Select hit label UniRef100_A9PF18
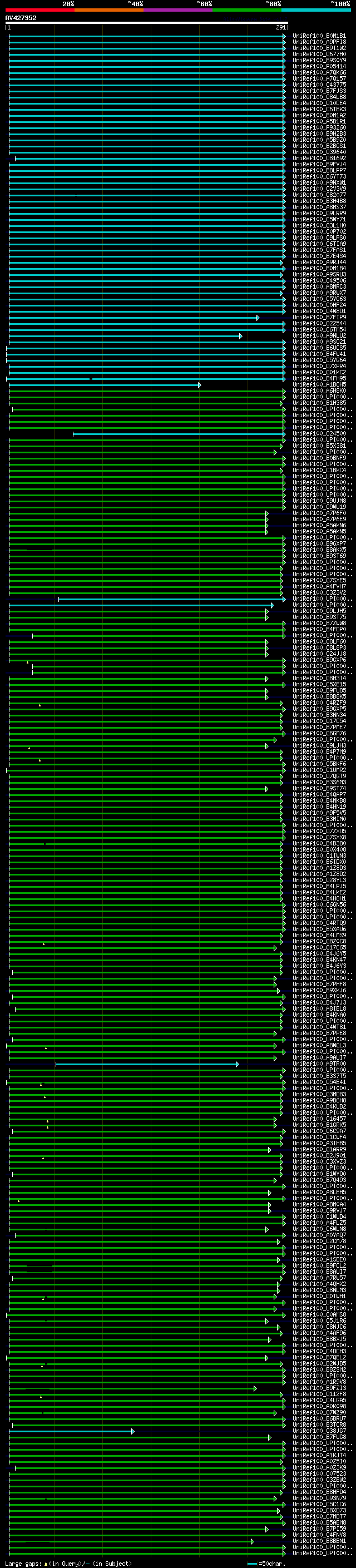 (x=319, y=42)
